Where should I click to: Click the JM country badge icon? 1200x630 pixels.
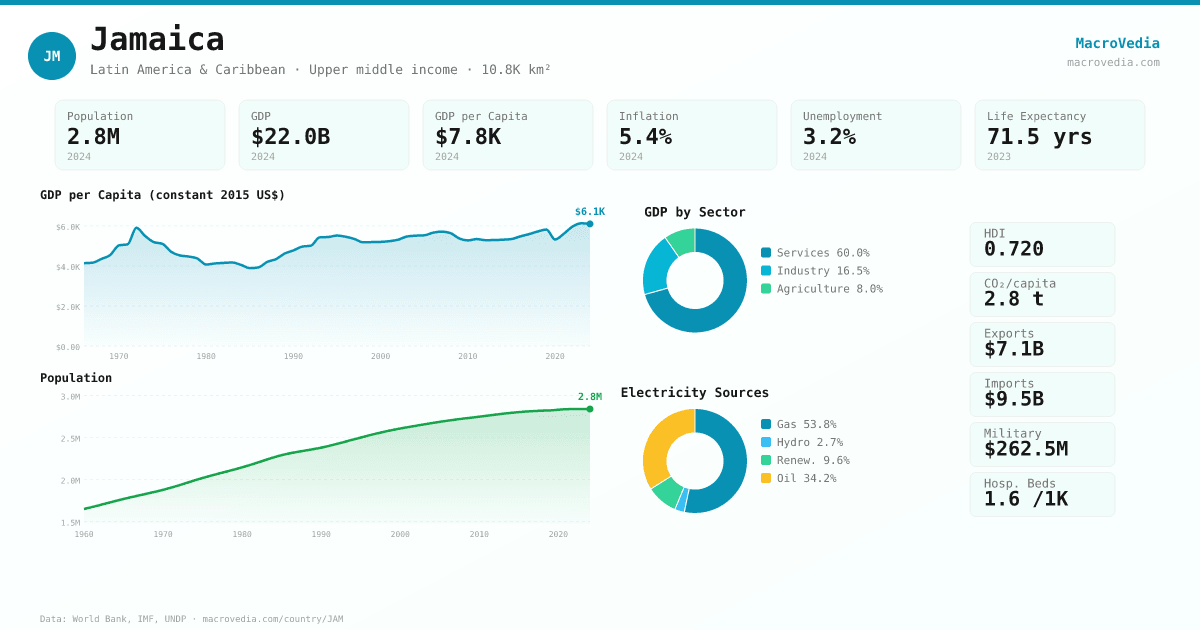click(52, 56)
